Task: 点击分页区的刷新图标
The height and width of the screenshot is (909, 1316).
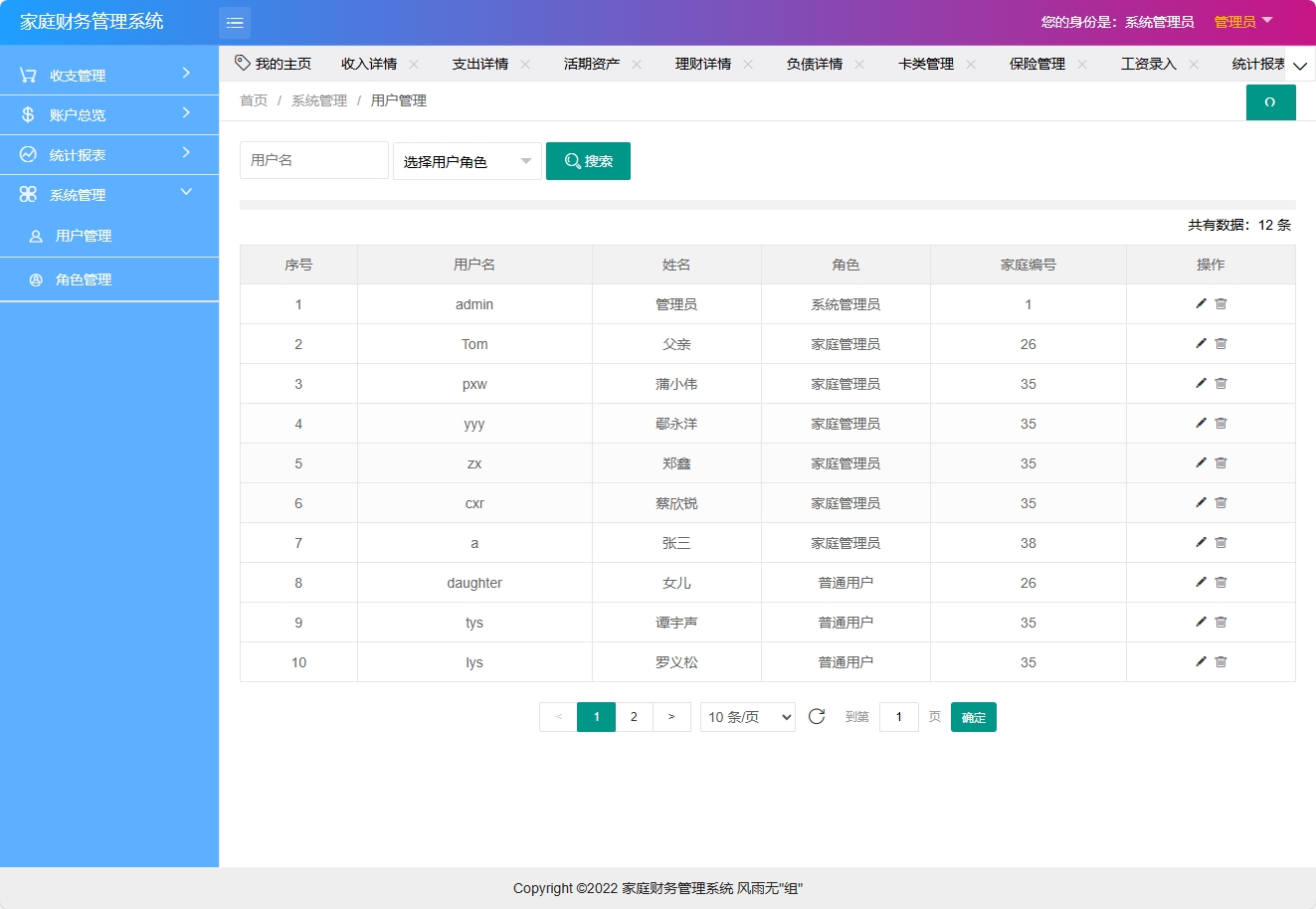Action: click(x=818, y=716)
